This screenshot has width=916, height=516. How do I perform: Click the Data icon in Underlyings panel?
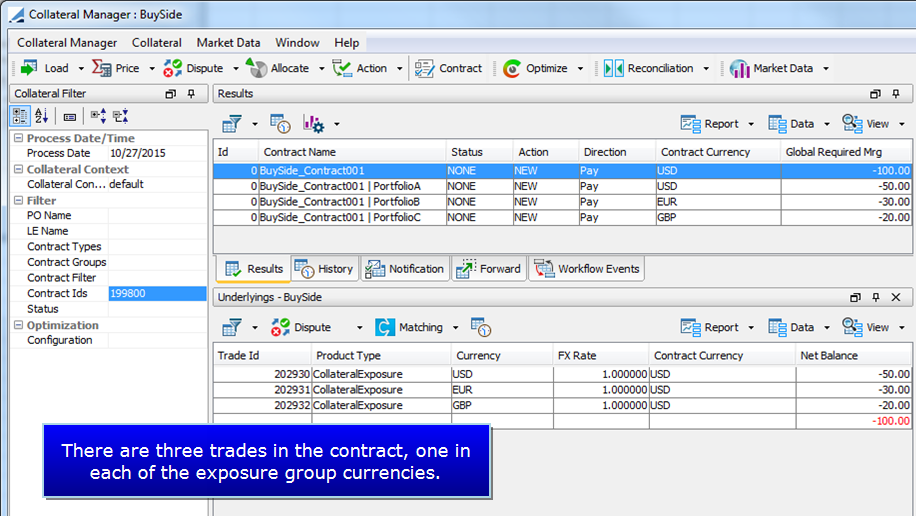click(x=778, y=327)
